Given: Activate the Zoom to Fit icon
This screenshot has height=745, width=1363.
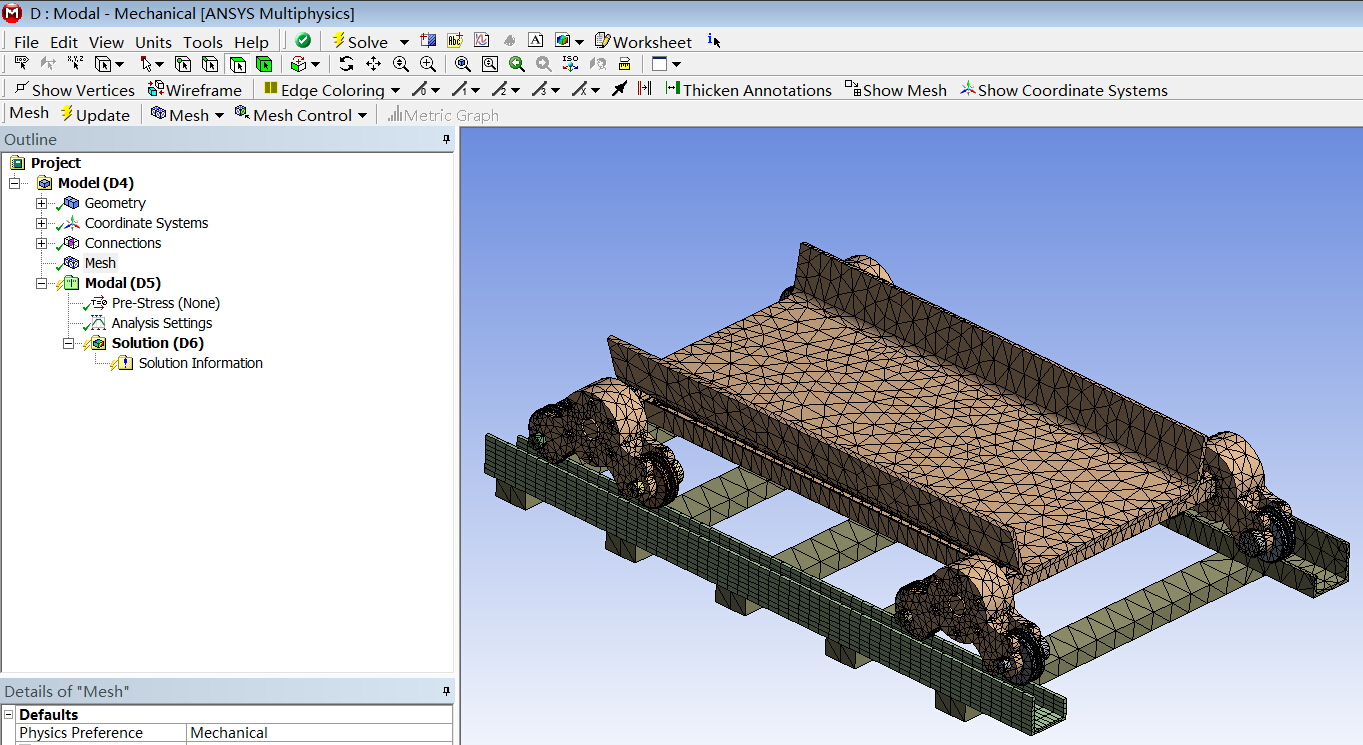Looking at the screenshot, I should point(462,64).
